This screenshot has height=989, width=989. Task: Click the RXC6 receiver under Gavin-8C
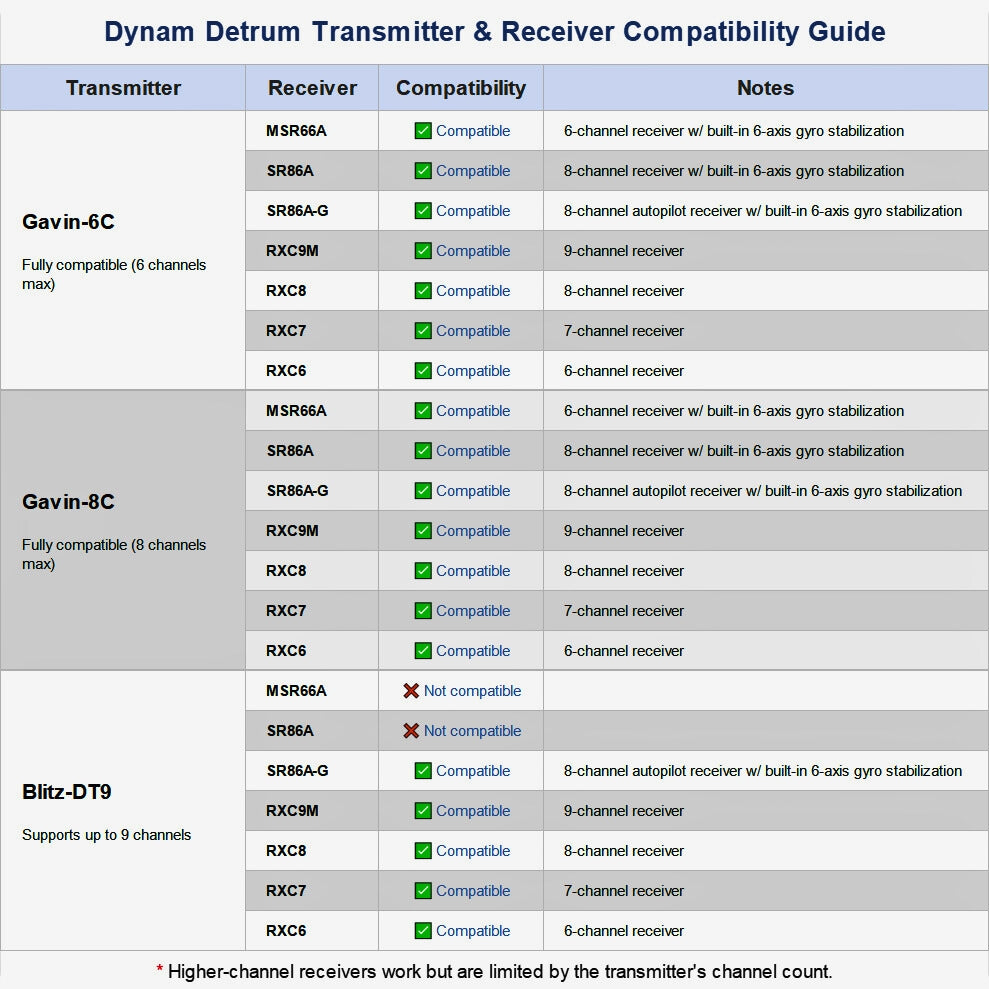(286, 651)
